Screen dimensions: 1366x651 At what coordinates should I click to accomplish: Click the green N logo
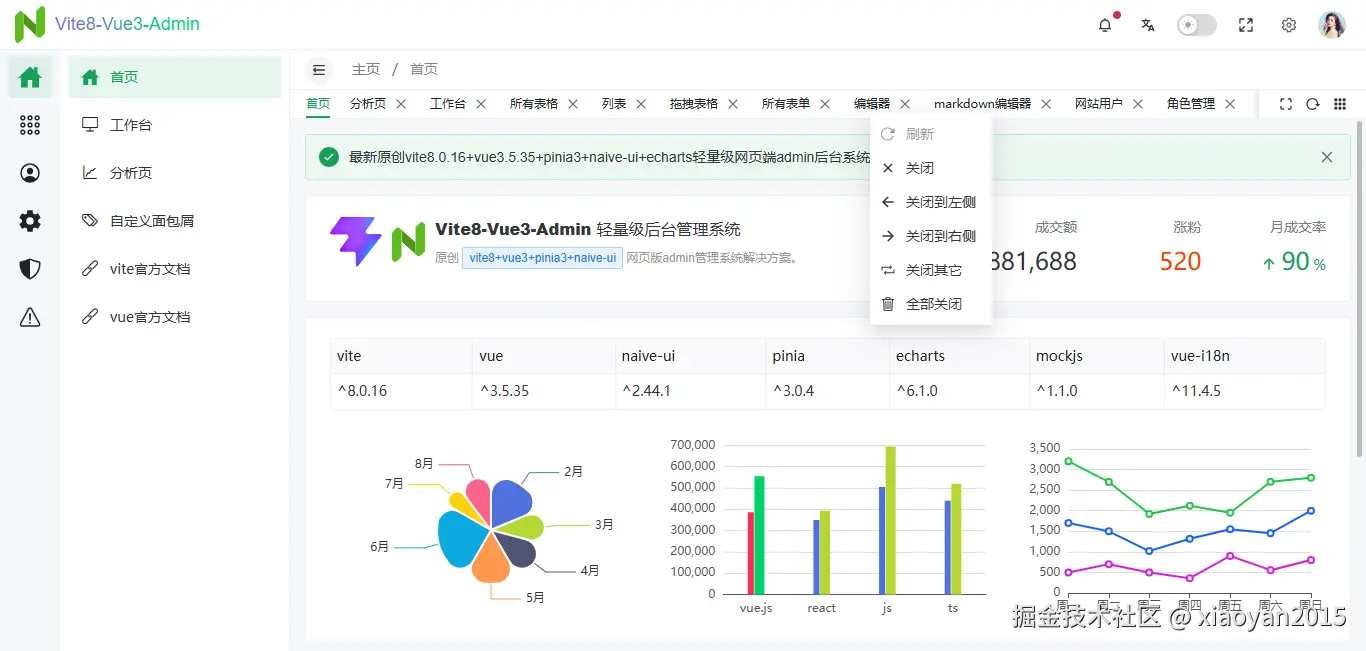pos(30,24)
